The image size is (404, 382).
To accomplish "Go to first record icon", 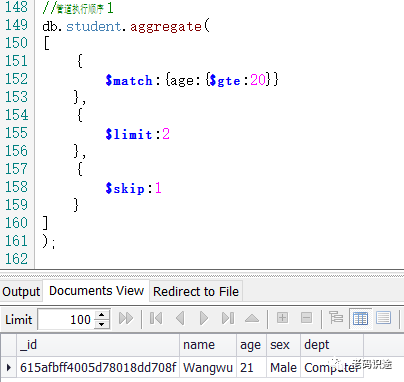I will tap(156, 319).
